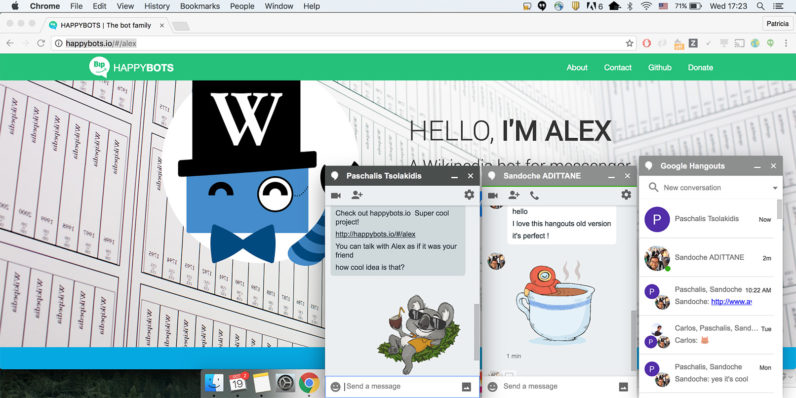The width and height of the screenshot is (796, 398).
Task: Open the Chrome menu with three dots
Action: [x=786, y=43]
